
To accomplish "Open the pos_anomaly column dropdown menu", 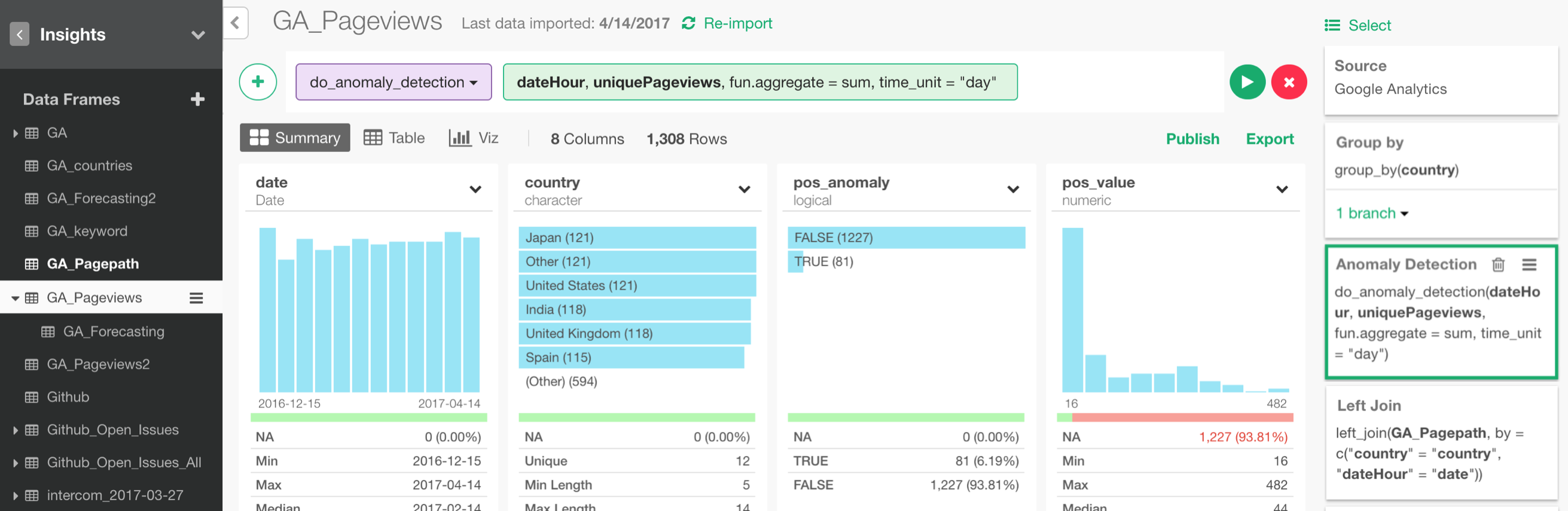I will coord(1013,190).
